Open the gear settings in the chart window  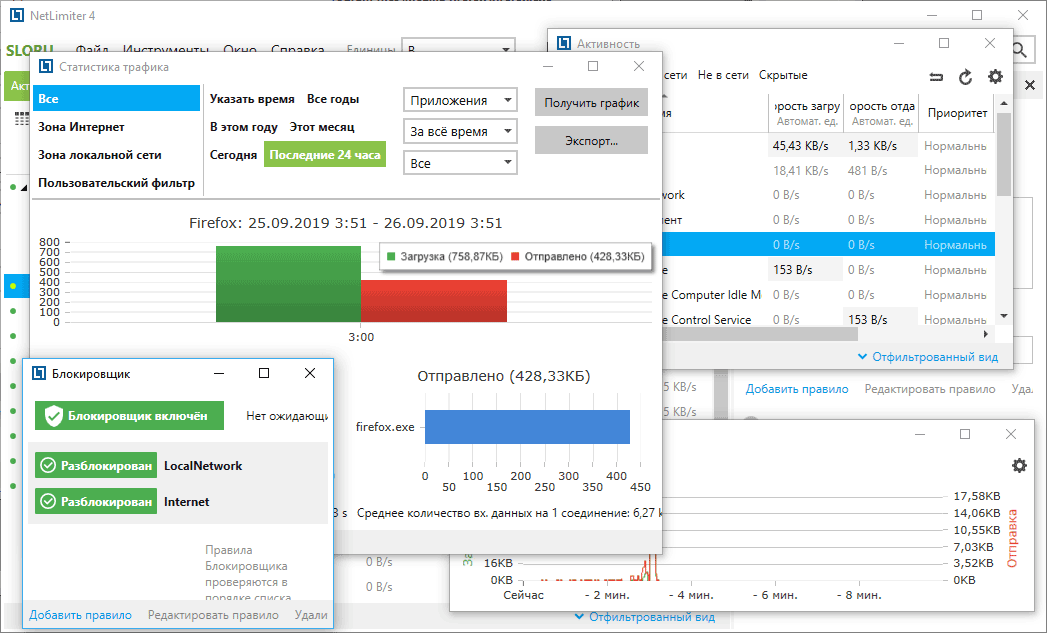[1019, 465]
